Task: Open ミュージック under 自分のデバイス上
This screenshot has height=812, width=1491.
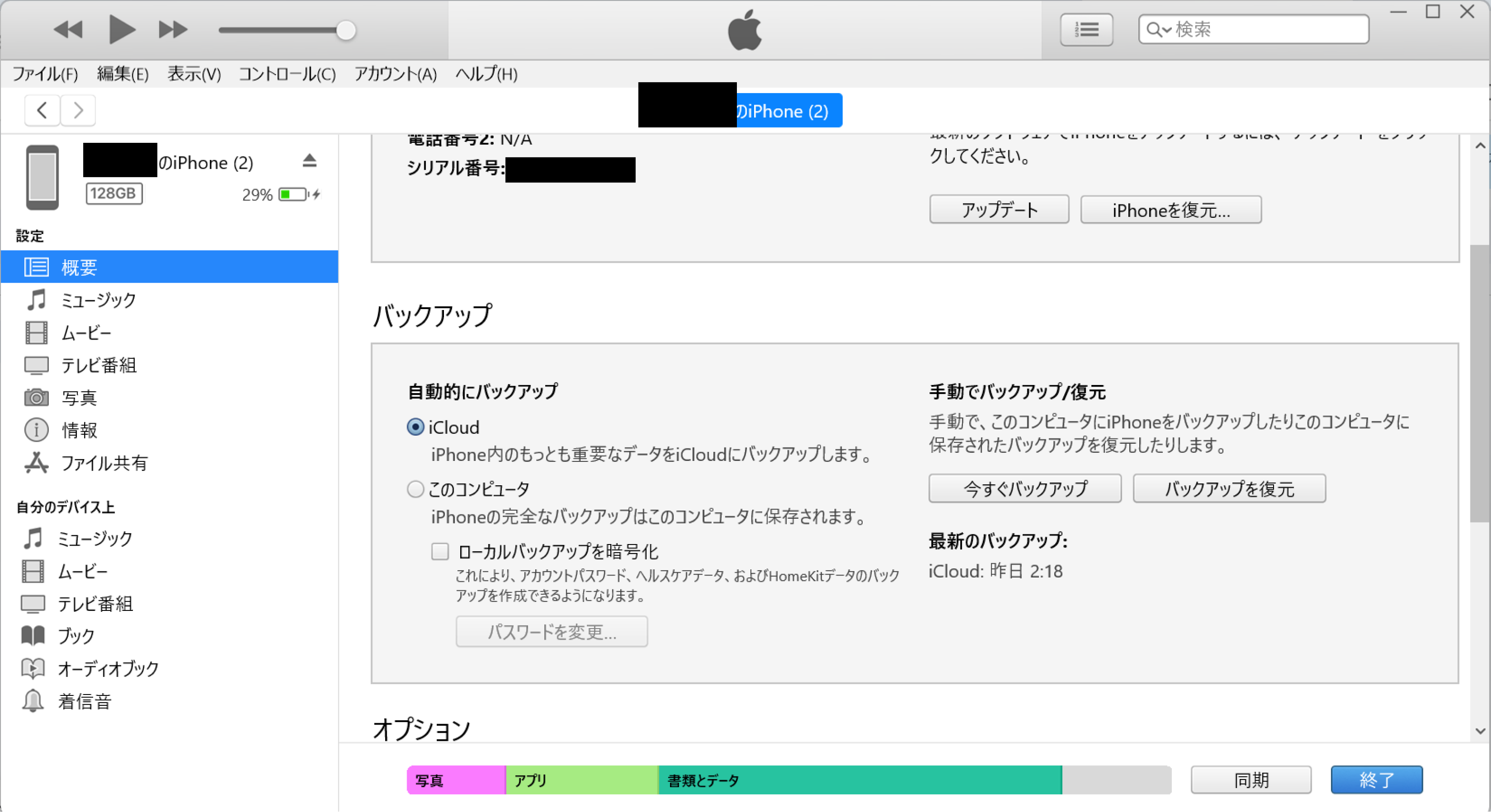Action: pos(169,538)
